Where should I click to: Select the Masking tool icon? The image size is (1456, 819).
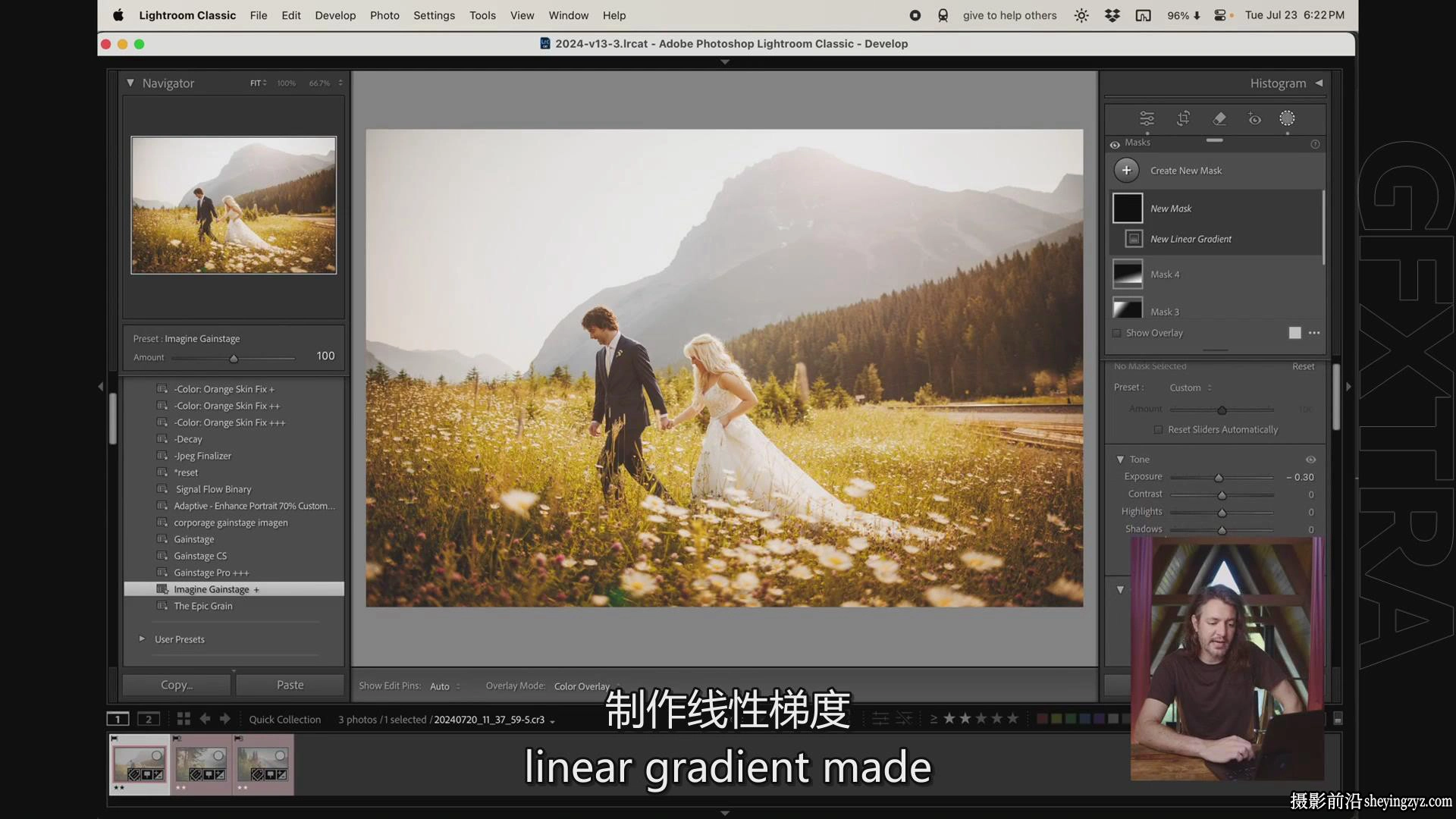point(1287,119)
